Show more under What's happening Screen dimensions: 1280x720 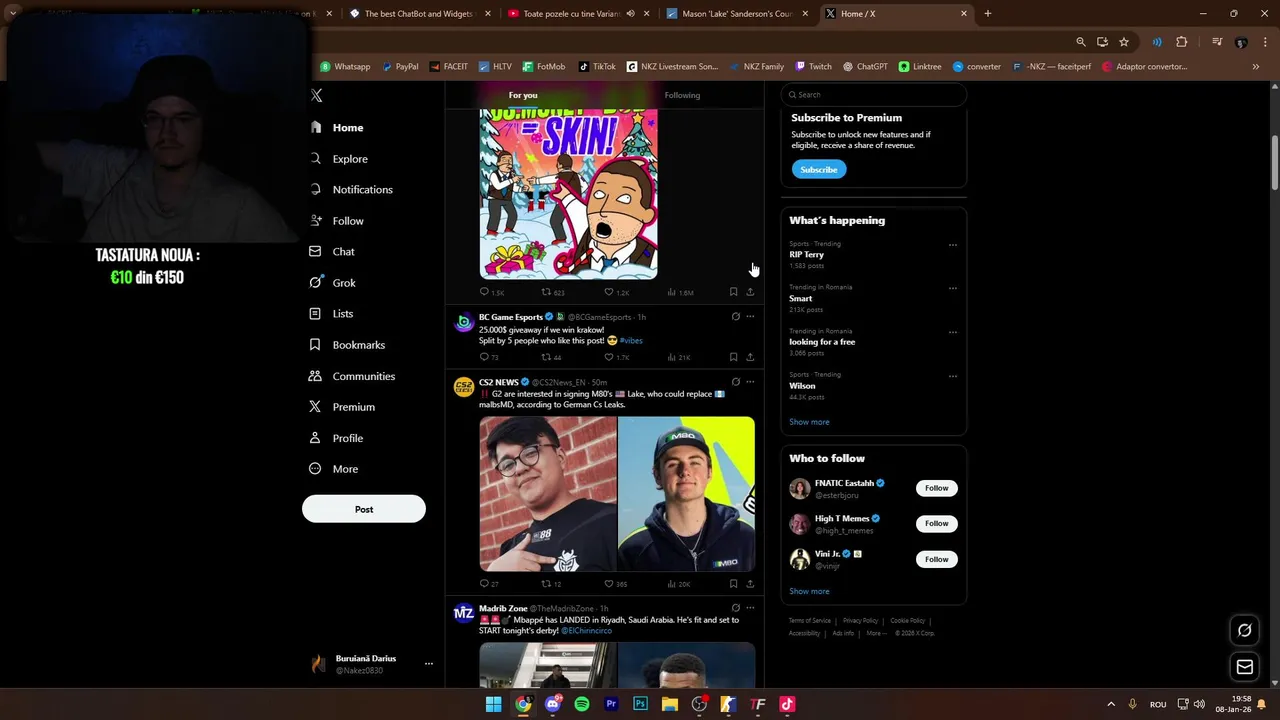point(809,422)
